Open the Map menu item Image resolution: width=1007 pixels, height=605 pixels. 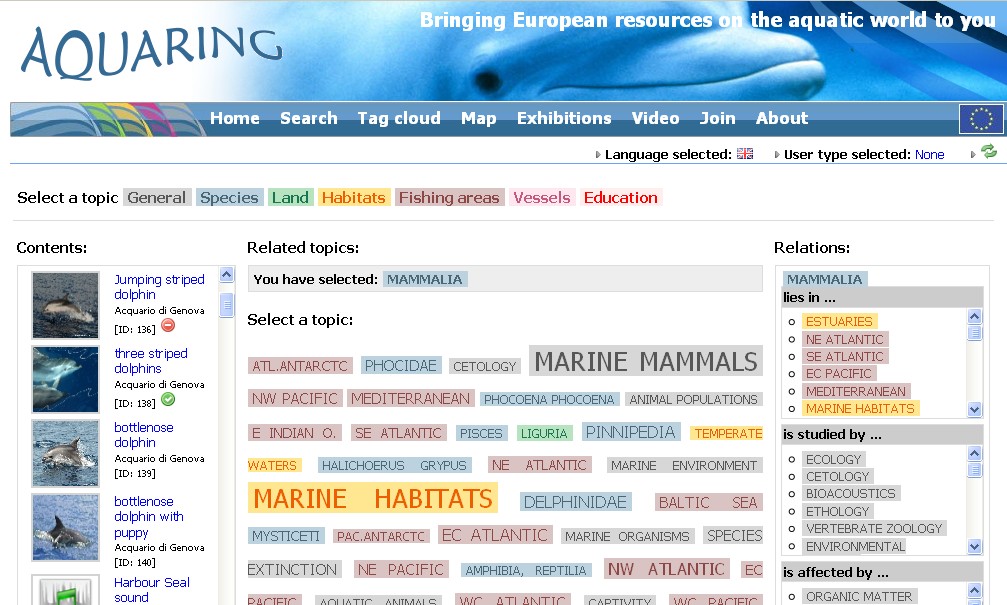[x=478, y=118]
